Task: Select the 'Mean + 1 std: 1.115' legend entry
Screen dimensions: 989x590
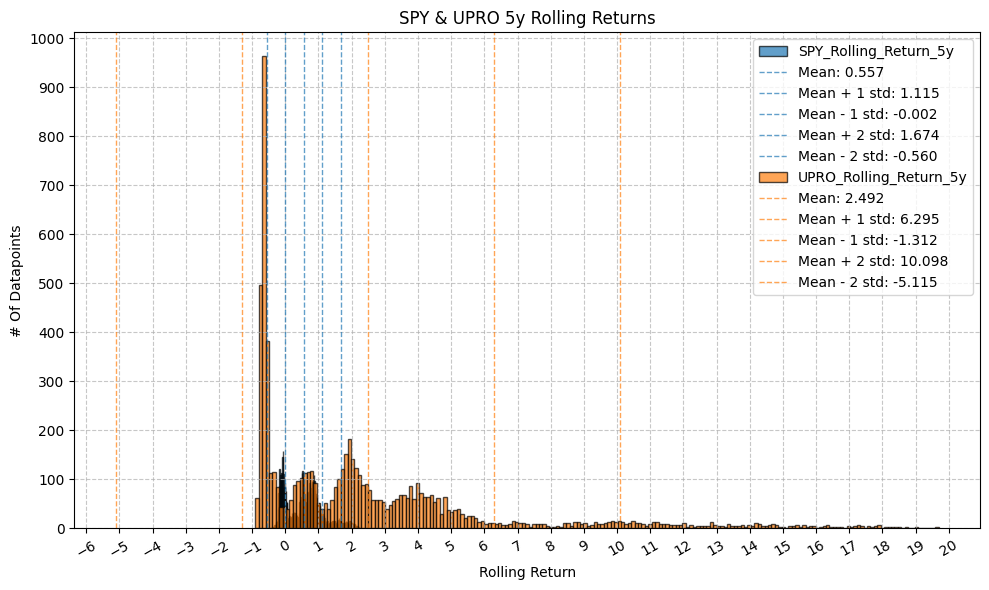Action: pos(868,93)
